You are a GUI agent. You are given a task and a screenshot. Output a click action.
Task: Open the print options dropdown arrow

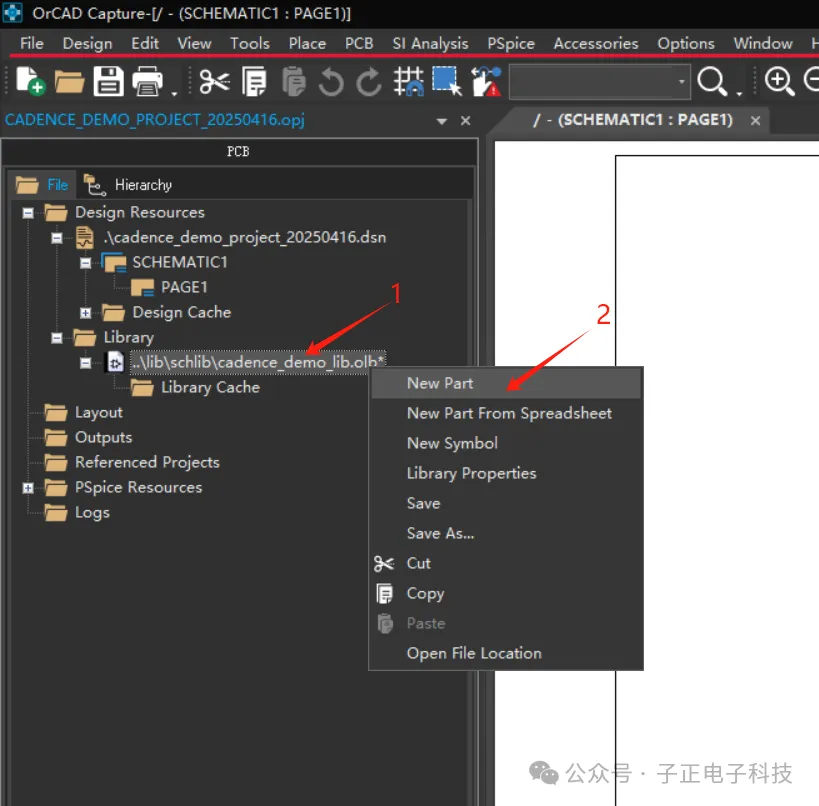[174, 94]
